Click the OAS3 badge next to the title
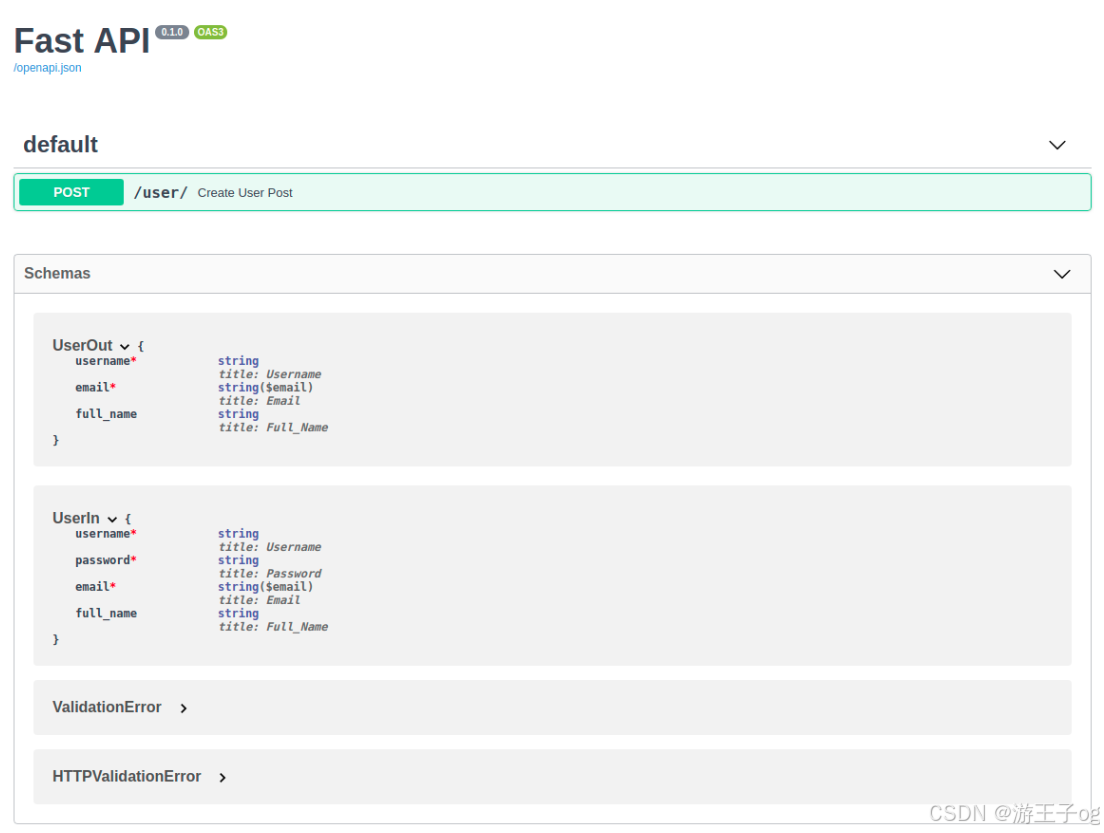This screenshot has height=833, width=1104. (210, 31)
